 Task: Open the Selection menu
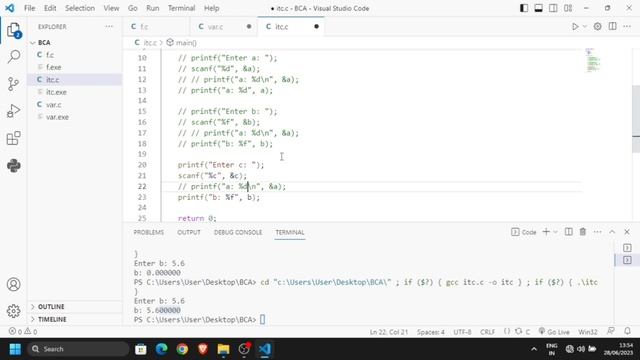[80, 8]
